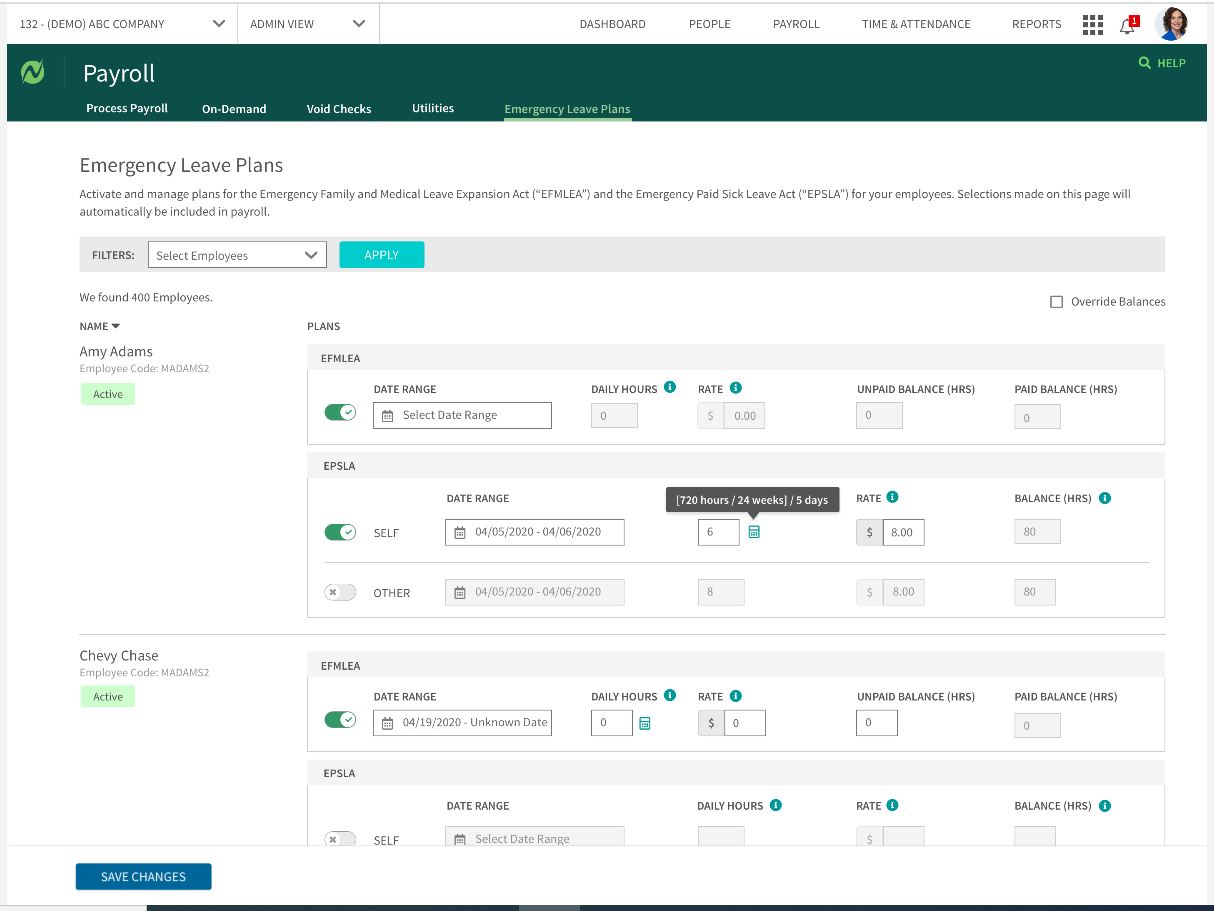Click the company logo icon beside Payroll
Image resolution: width=1214 pixels, height=911 pixels.
(33, 73)
